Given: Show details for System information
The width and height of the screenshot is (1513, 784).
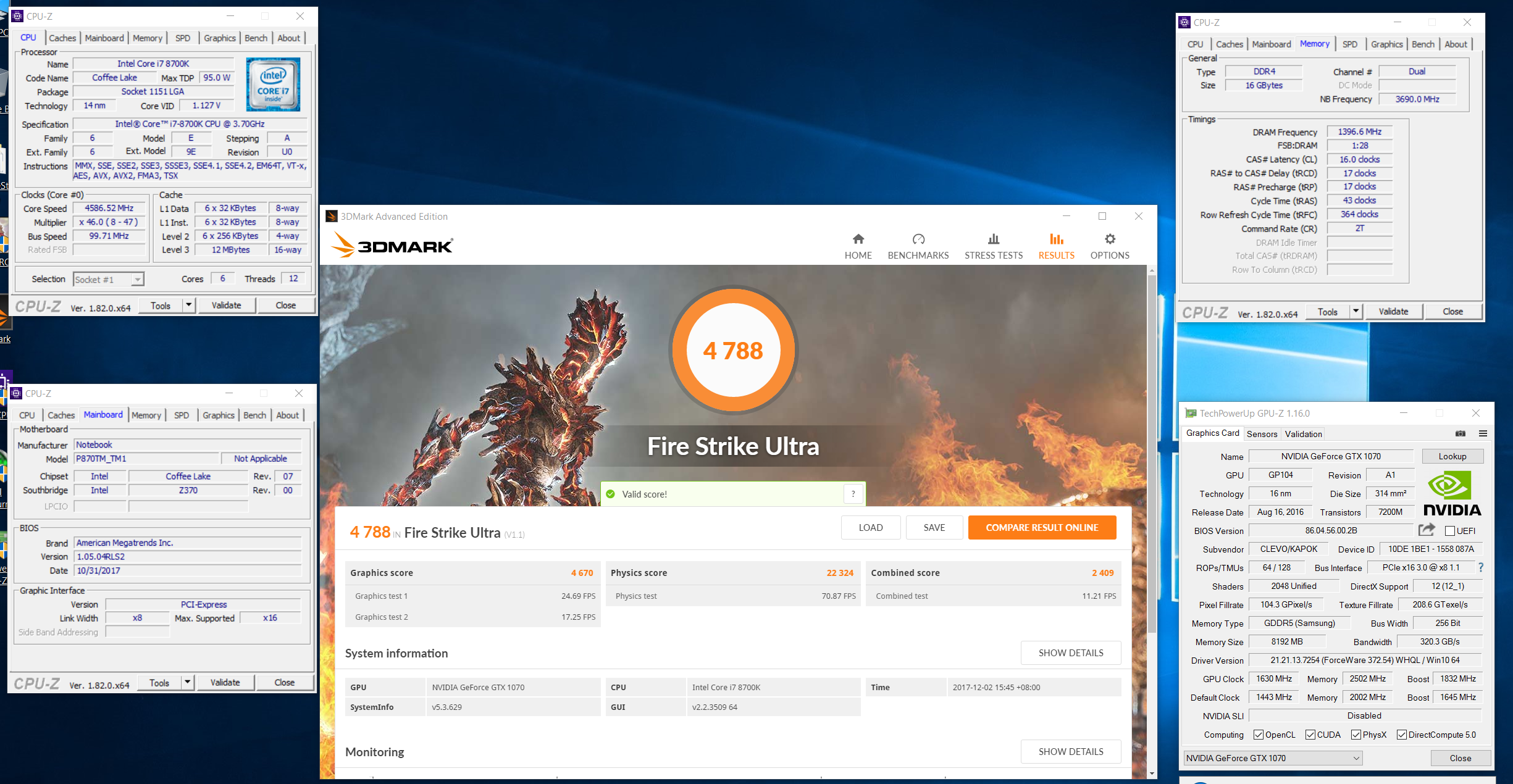Looking at the screenshot, I should 1070,653.
